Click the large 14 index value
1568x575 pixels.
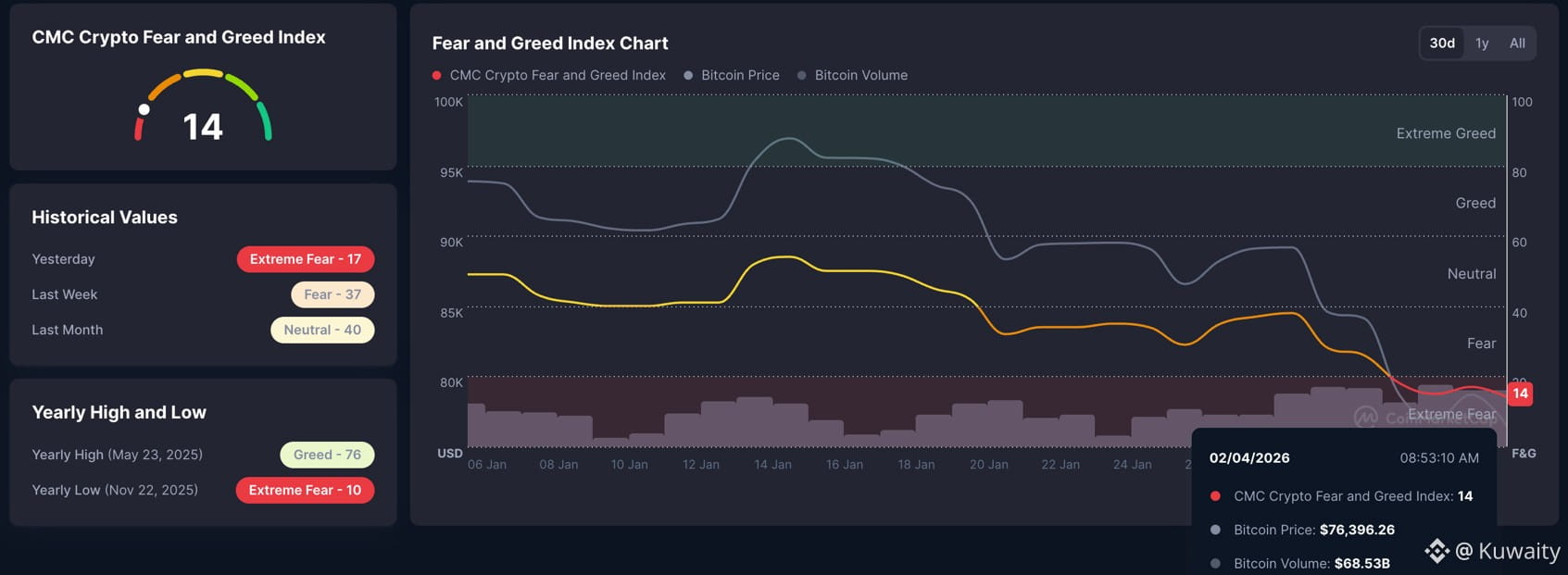[x=203, y=127]
